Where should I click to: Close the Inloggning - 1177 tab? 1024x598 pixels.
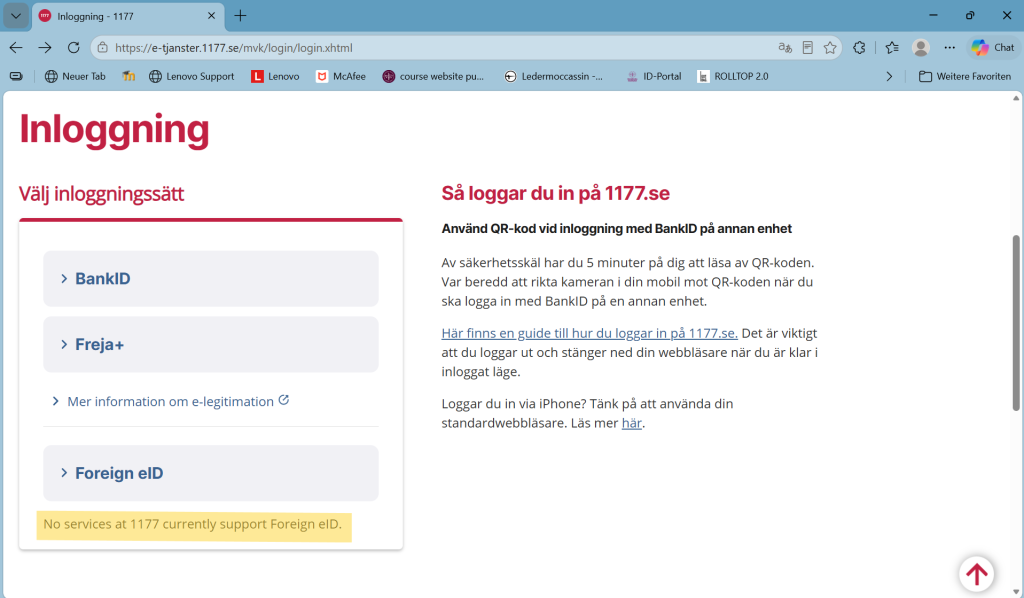(x=212, y=16)
